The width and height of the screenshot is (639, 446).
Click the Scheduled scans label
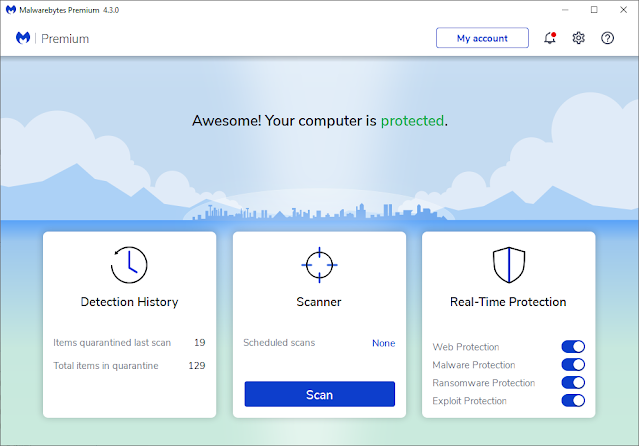point(279,342)
